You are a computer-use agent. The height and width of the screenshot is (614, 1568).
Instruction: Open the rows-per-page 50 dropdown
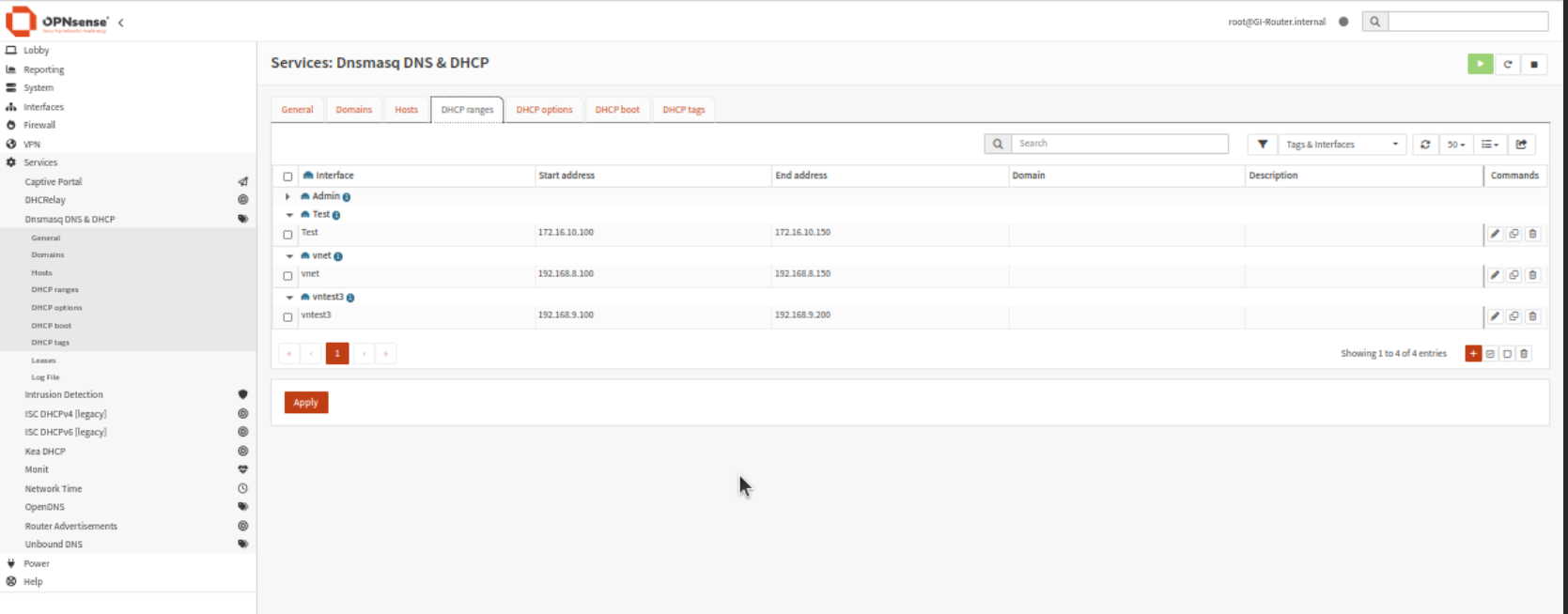[1455, 145]
